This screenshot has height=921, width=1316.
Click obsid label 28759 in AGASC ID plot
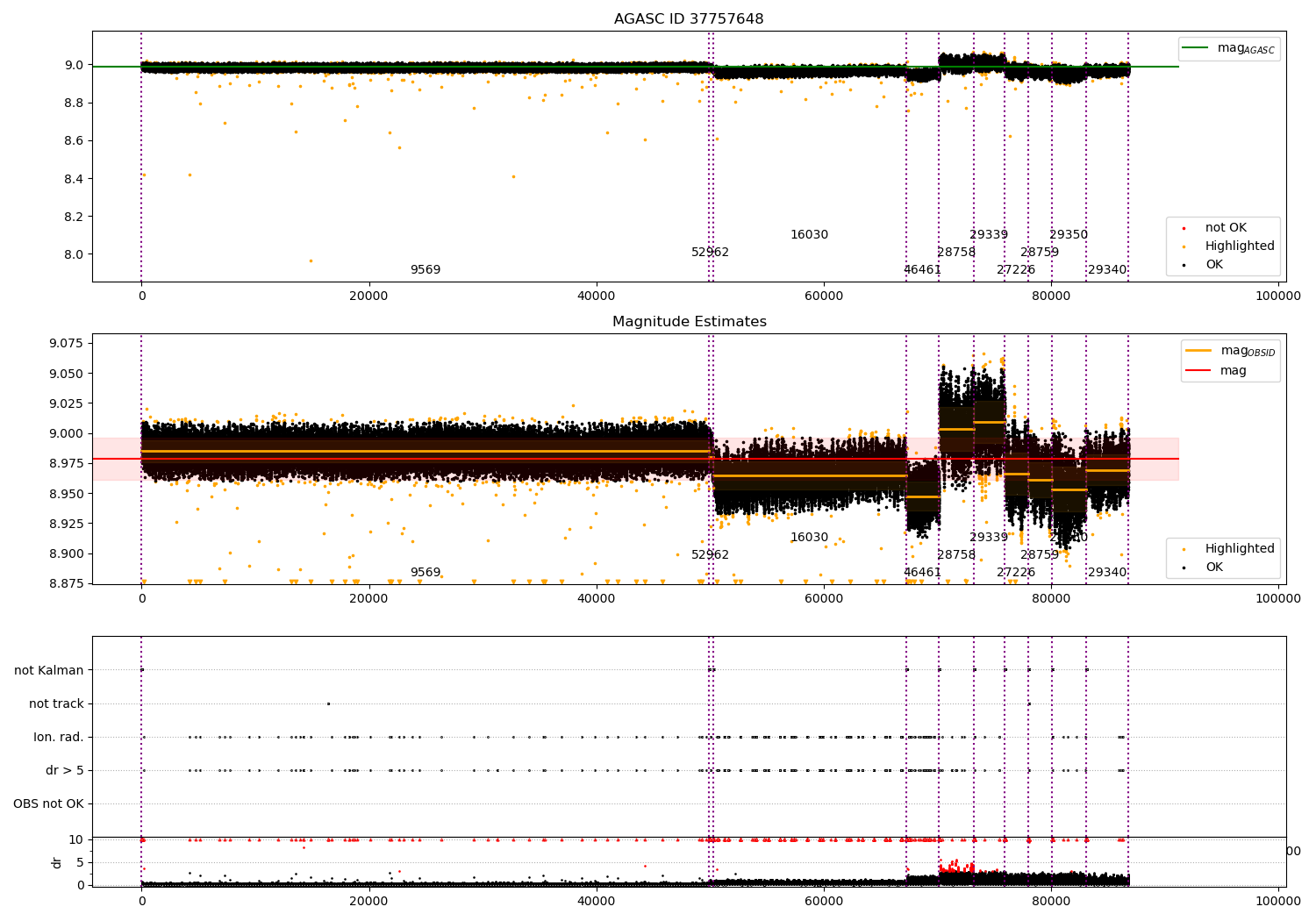coord(1040,253)
